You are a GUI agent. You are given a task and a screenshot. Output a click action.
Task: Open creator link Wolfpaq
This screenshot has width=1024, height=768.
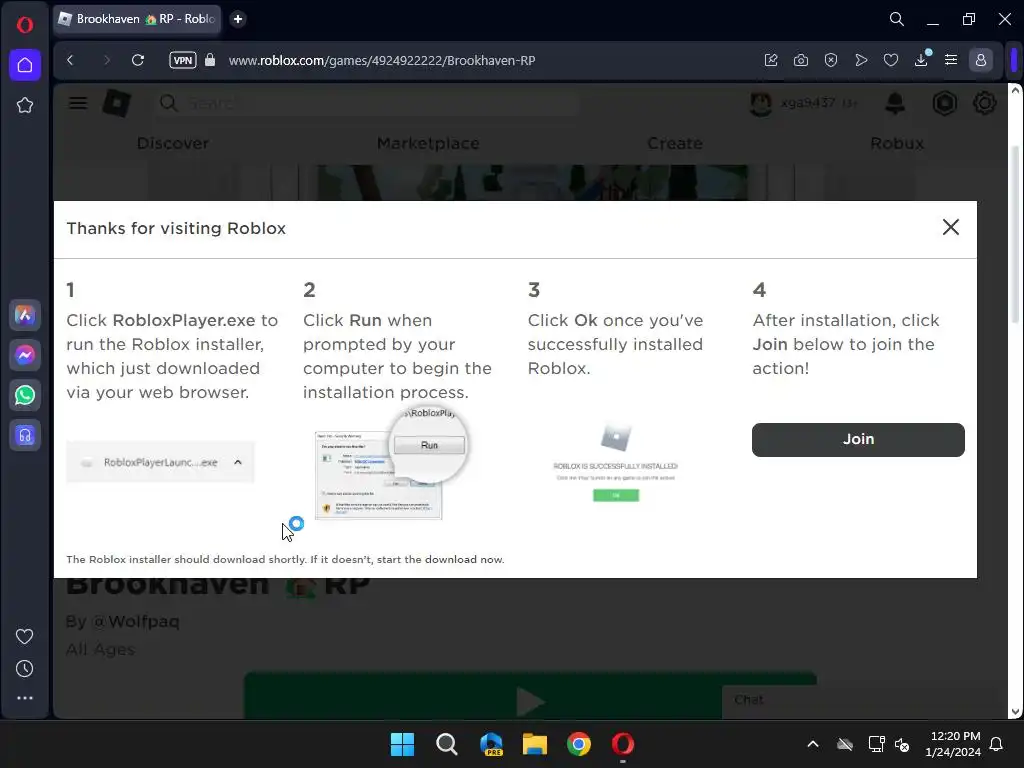(136, 622)
